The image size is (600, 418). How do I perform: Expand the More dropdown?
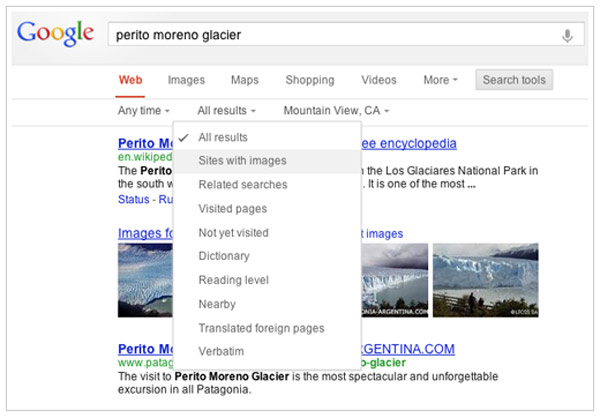point(440,80)
